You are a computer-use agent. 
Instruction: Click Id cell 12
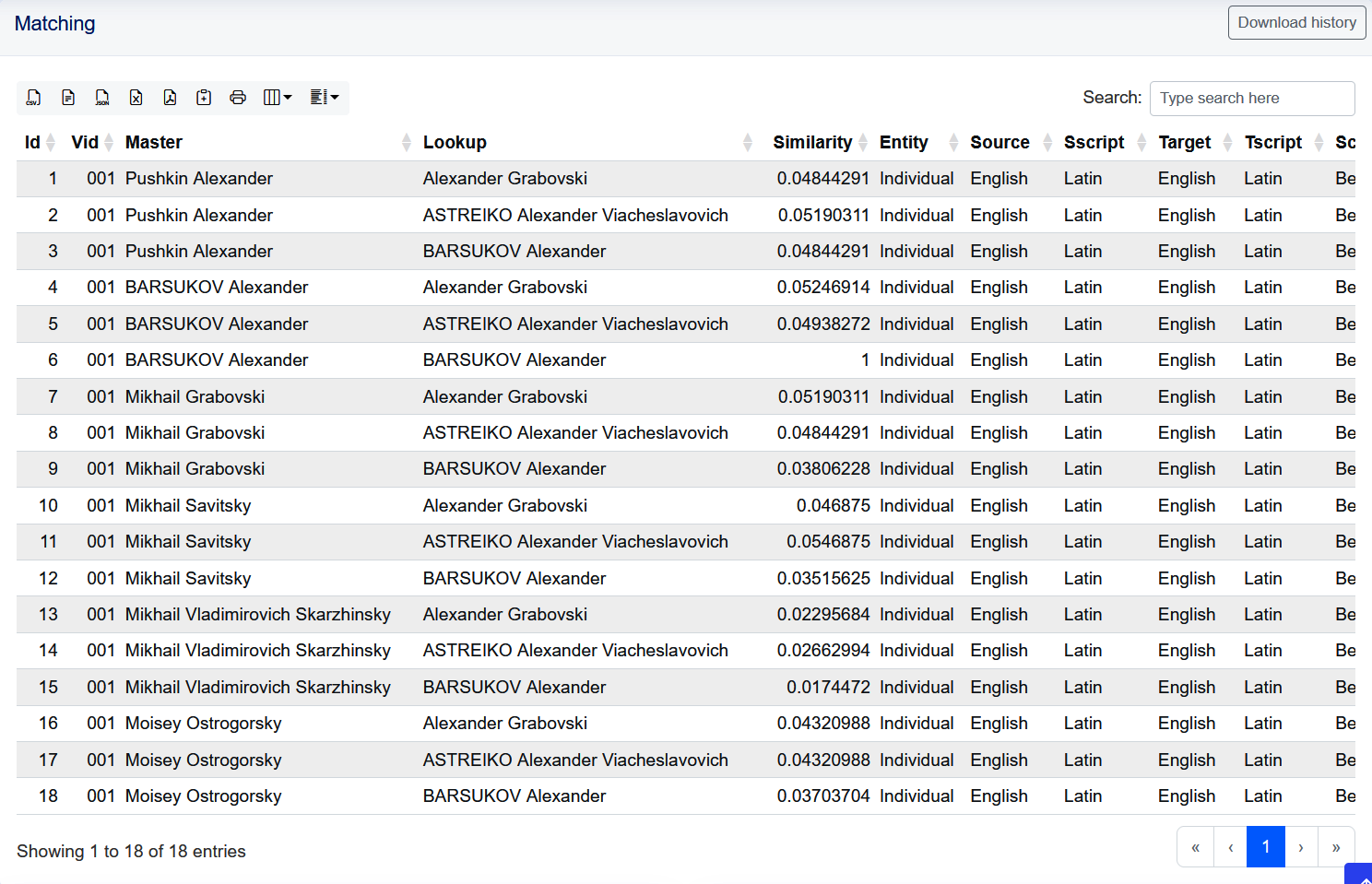(x=48, y=579)
